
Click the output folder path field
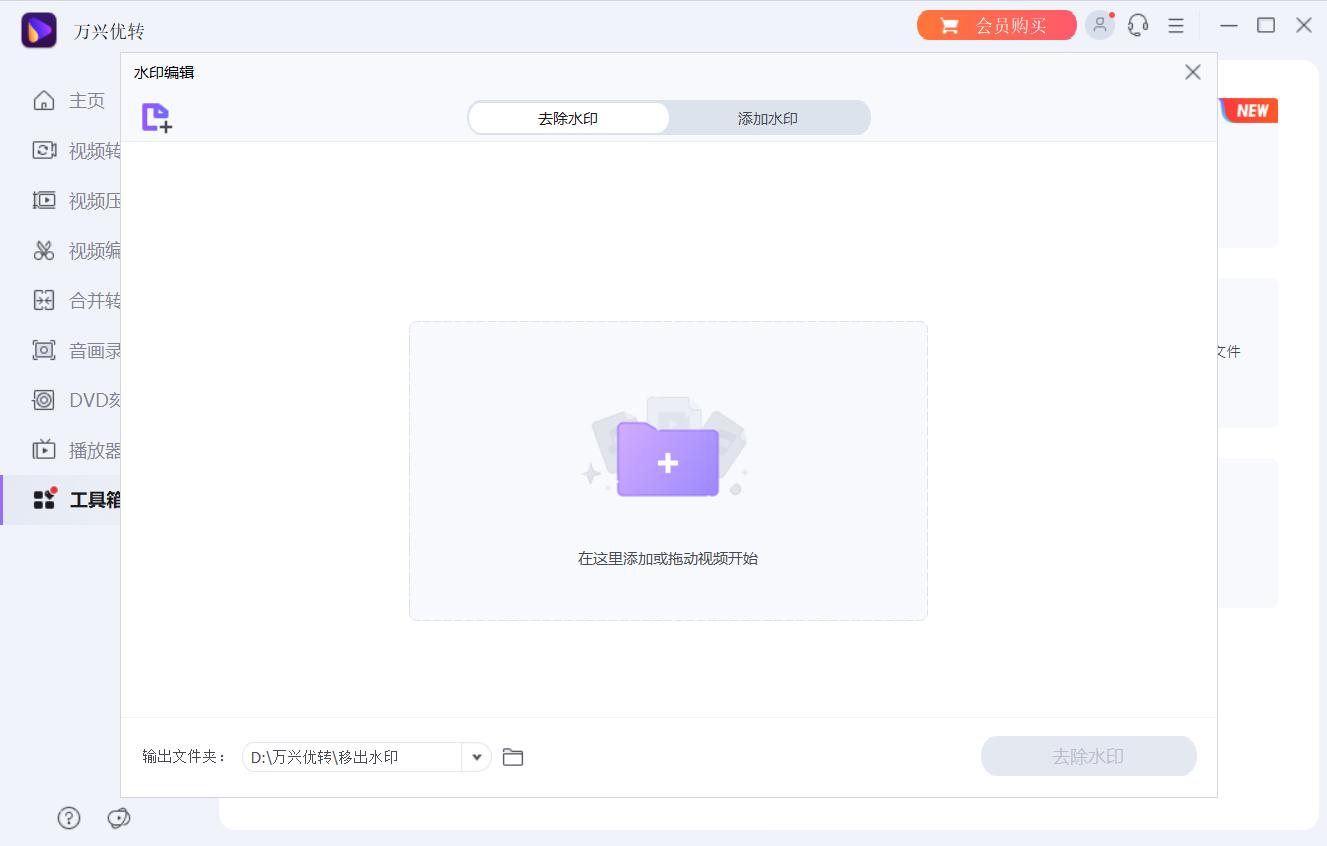tap(350, 757)
